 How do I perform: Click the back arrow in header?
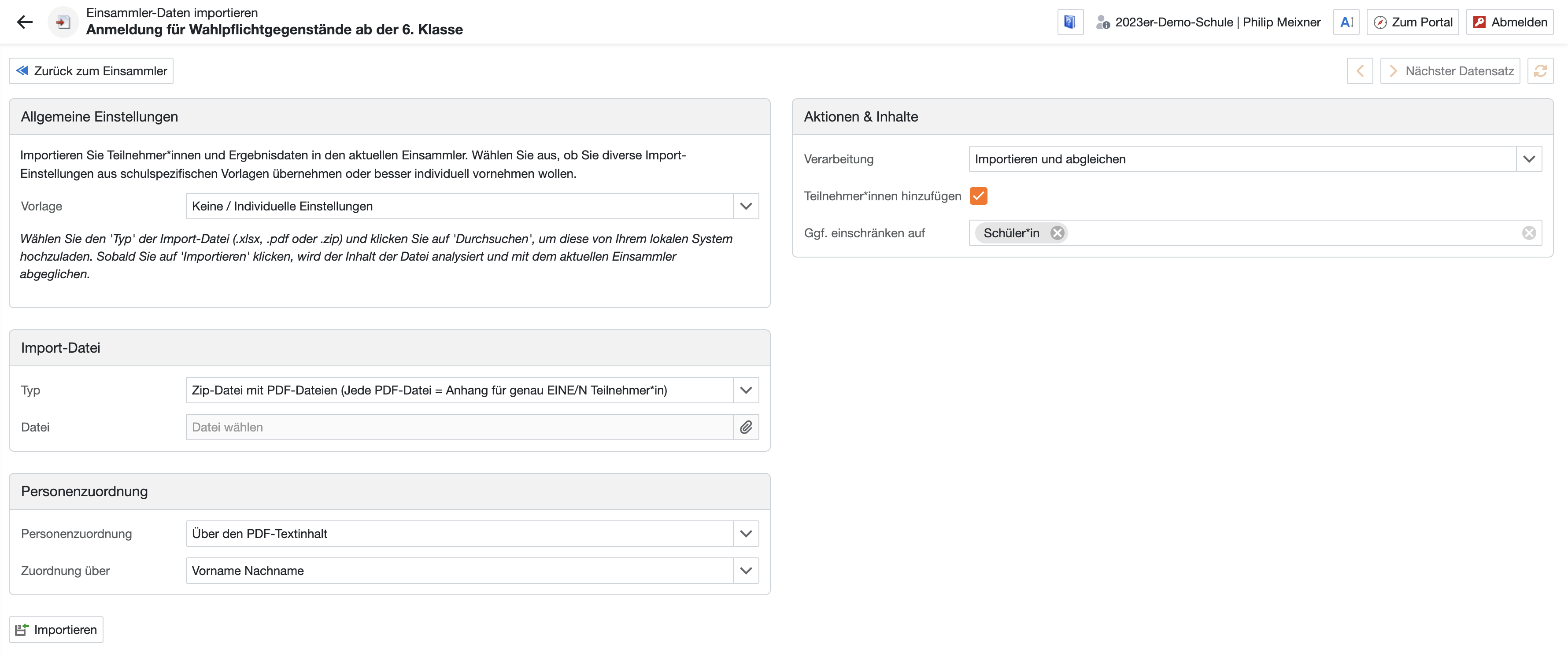click(24, 22)
